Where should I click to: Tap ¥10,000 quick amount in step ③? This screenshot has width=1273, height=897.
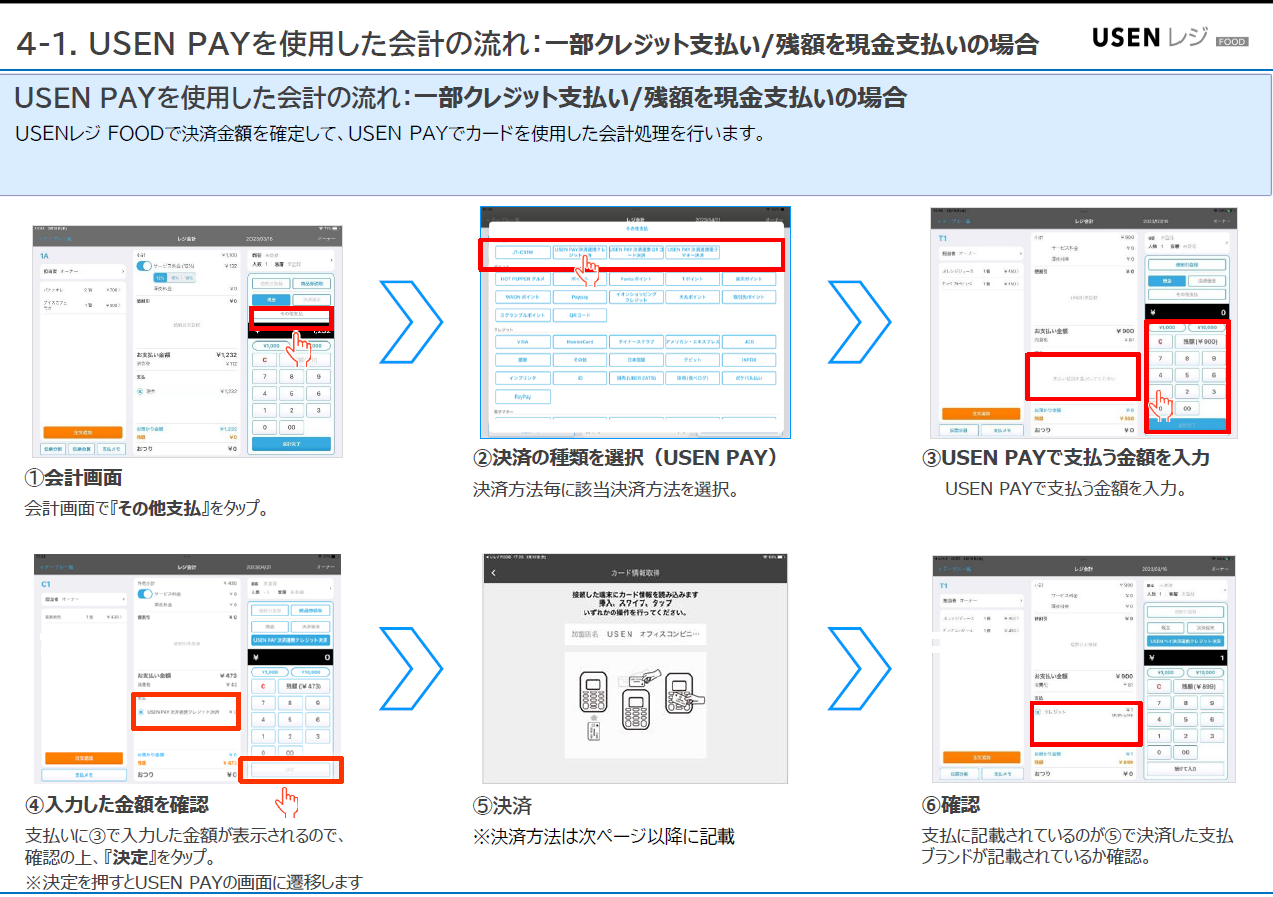[1207, 327]
